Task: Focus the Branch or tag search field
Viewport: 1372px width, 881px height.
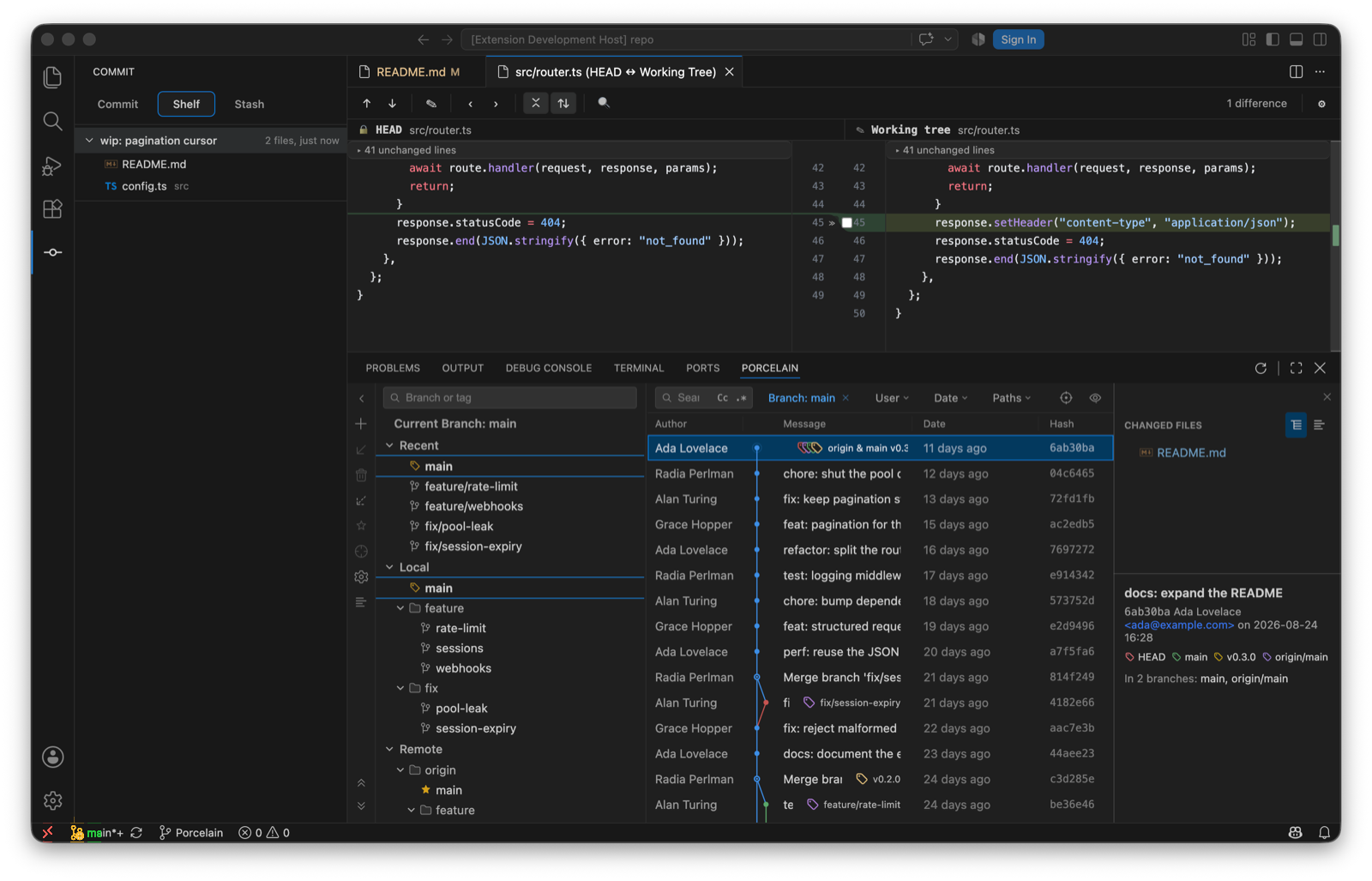Action: (511, 398)
